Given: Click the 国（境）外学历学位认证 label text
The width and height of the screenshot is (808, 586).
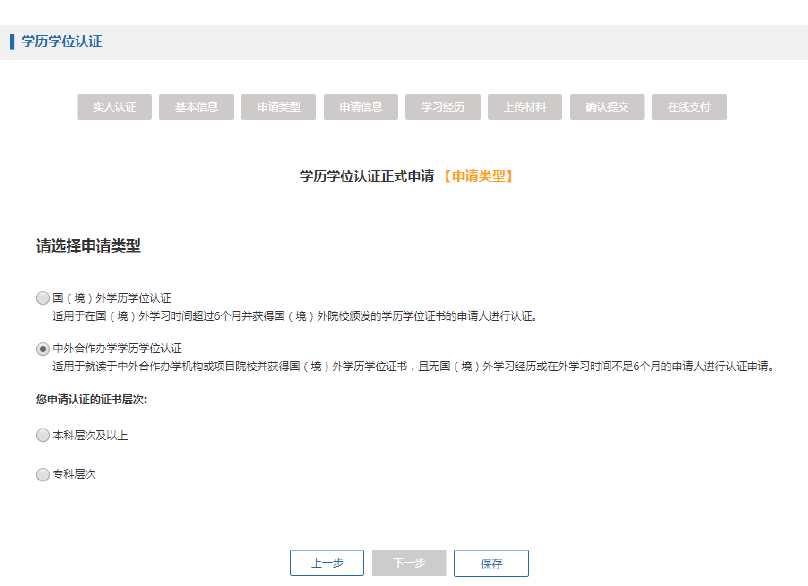Looking at the screenshot, I should point(112,298).
